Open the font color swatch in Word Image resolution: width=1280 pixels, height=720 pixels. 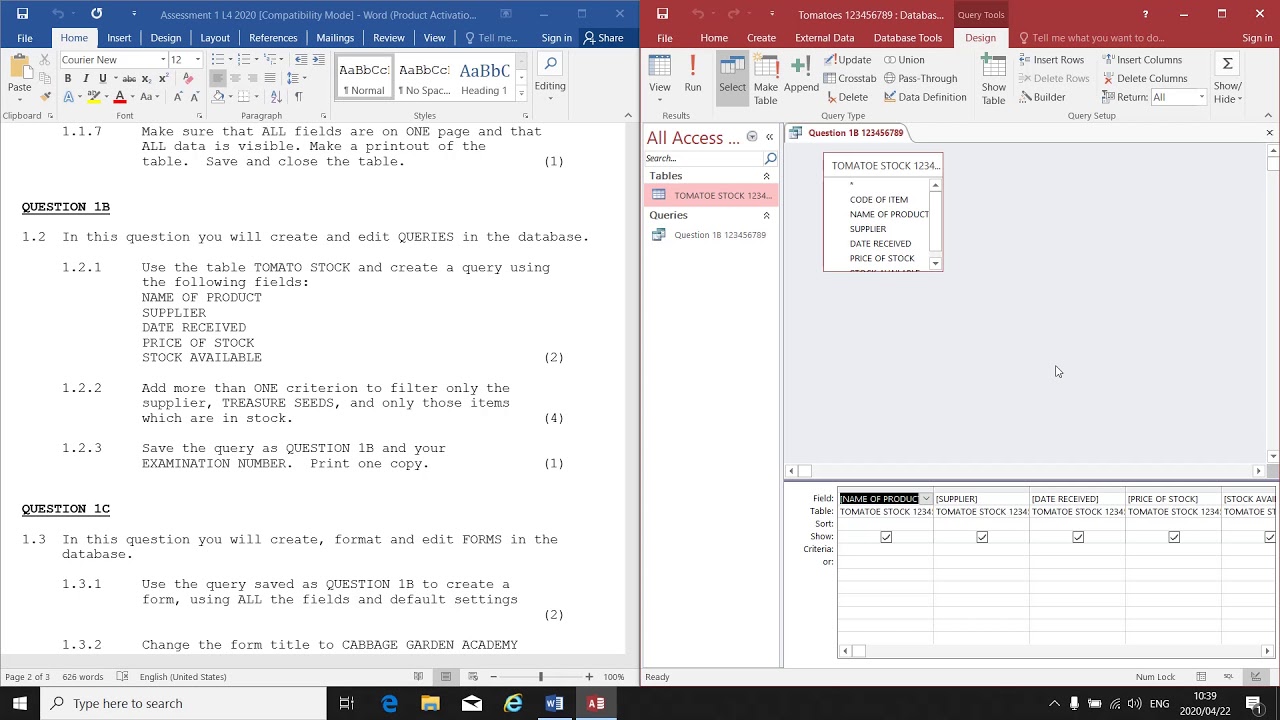pyautogui.click(x=120, y=97)
